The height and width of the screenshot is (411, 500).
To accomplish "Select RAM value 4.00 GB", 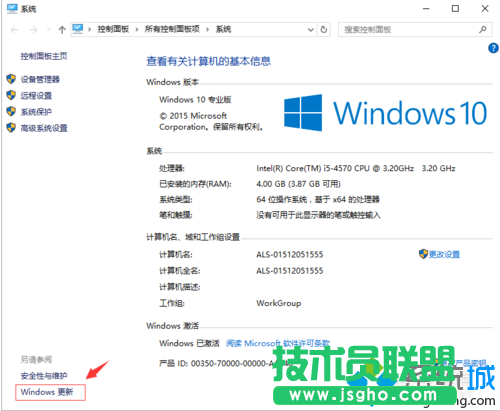I will 298,184.
